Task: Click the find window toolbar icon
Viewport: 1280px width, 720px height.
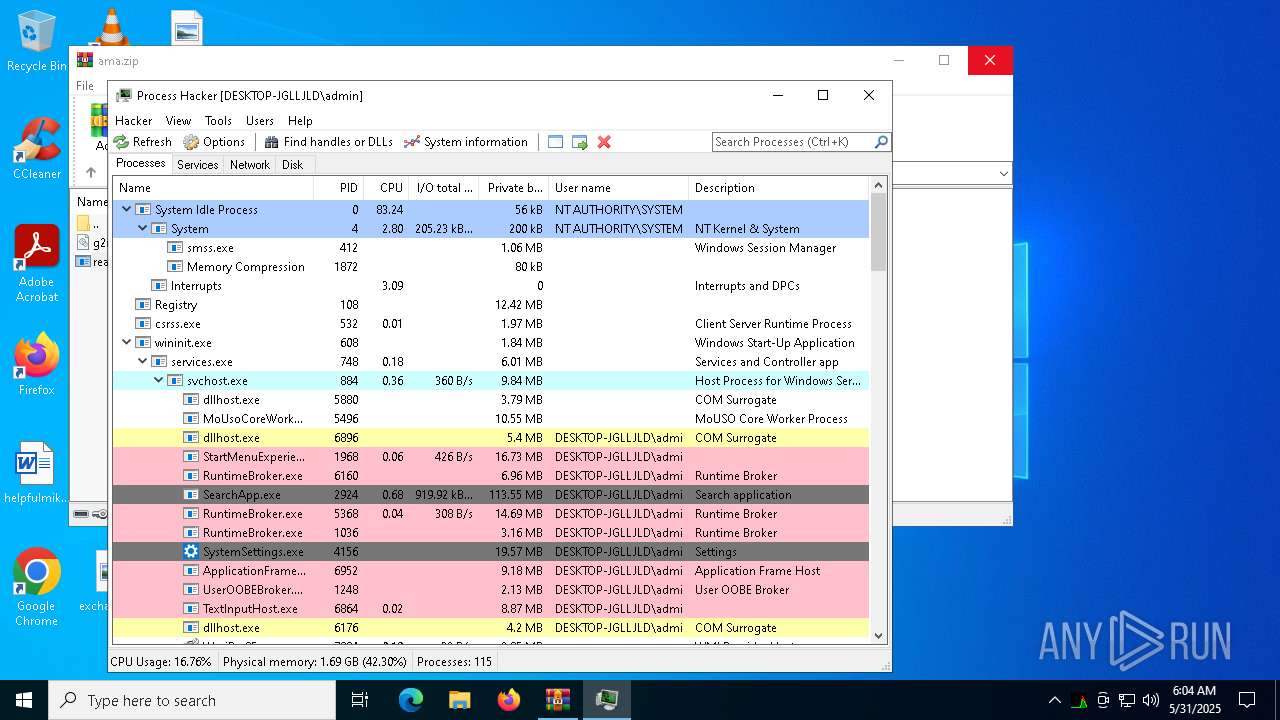Action: 556,142
